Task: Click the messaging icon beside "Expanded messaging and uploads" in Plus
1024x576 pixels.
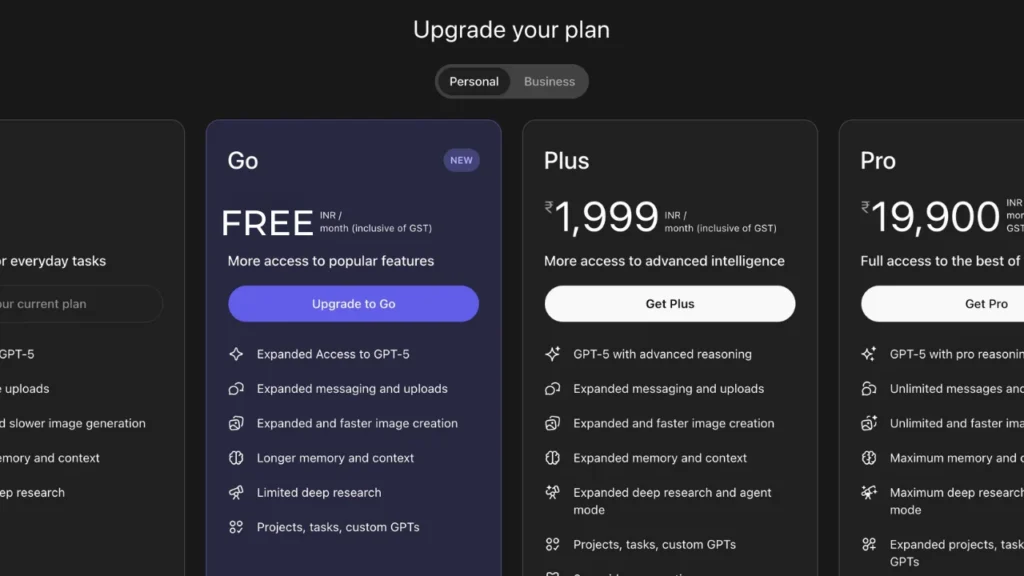Action: 552,389
